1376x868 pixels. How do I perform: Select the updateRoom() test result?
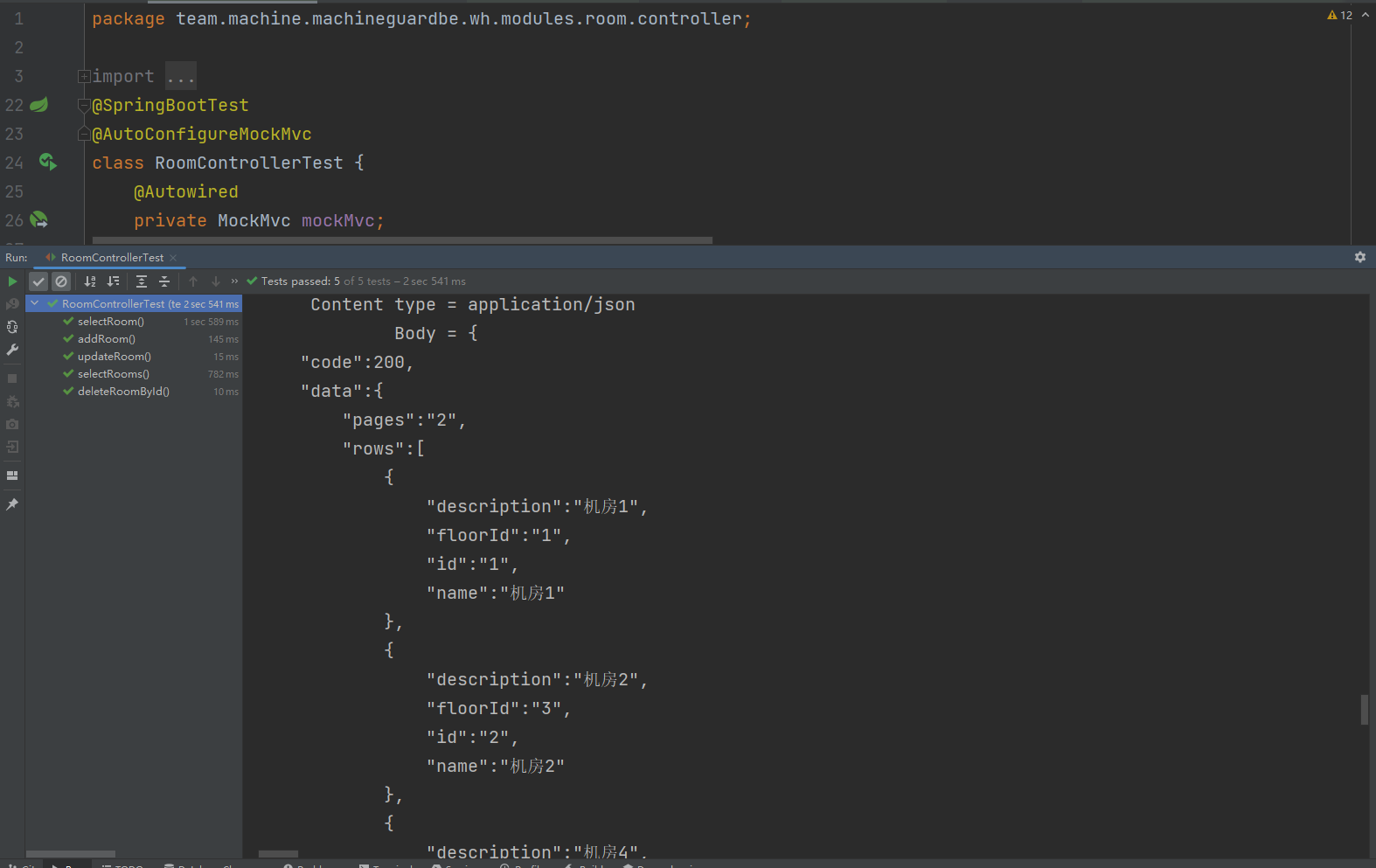pos(135,357)
